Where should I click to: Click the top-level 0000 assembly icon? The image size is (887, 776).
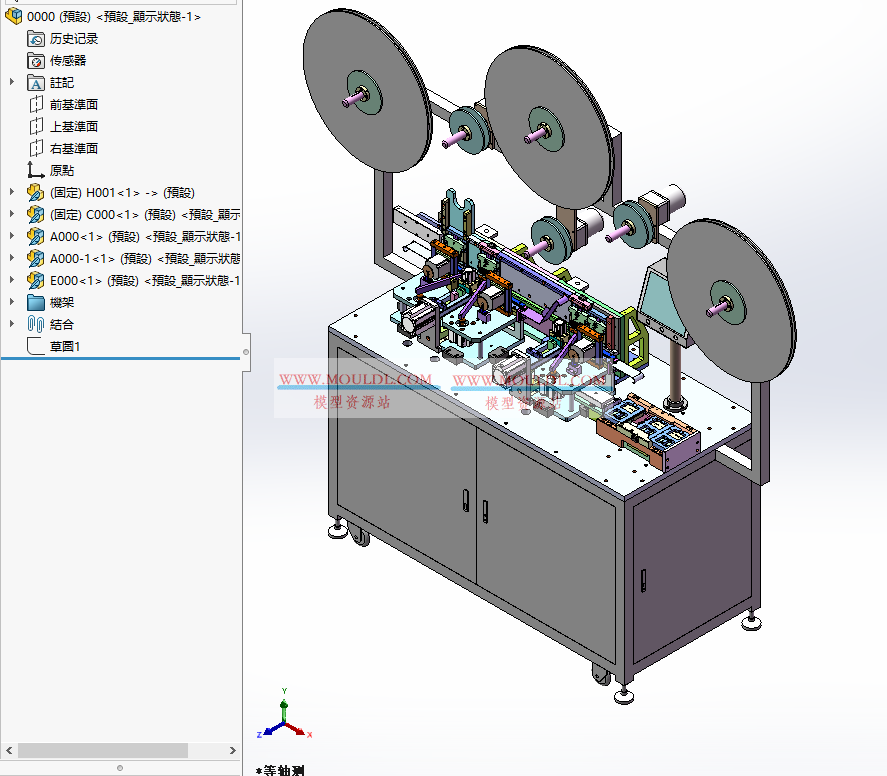click(x=13, y=16)
